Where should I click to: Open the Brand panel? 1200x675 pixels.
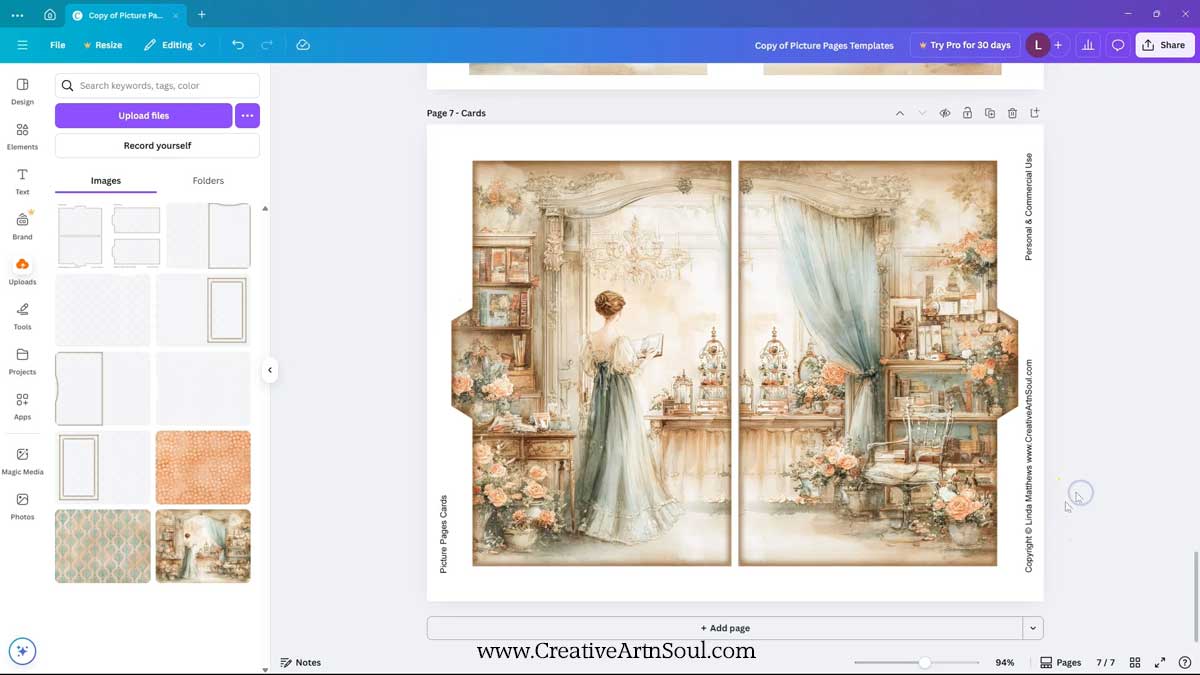coord(22,226)
